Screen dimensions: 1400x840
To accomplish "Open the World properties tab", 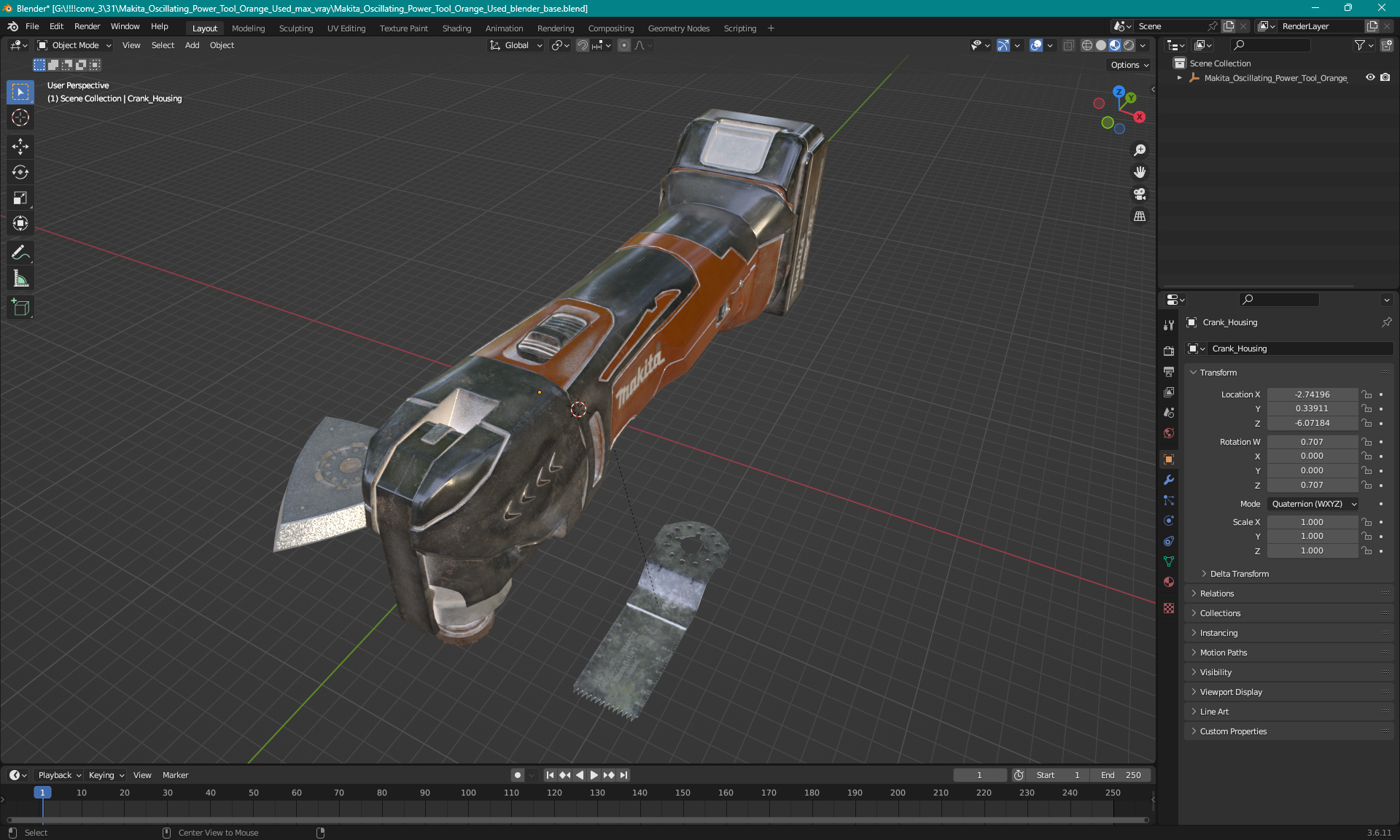I will (x=1169, y=433).
